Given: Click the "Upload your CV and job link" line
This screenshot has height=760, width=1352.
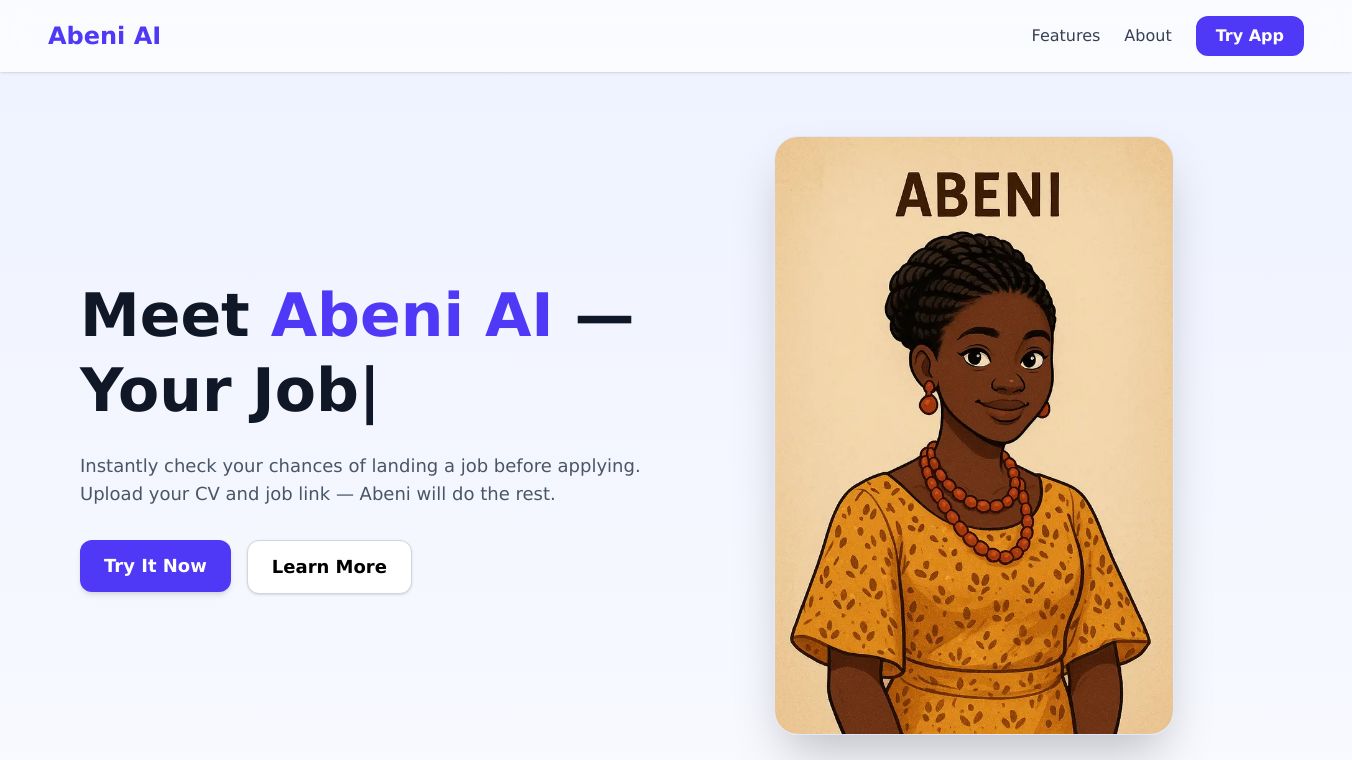Looking at the screenshot, I should point(317,494).
